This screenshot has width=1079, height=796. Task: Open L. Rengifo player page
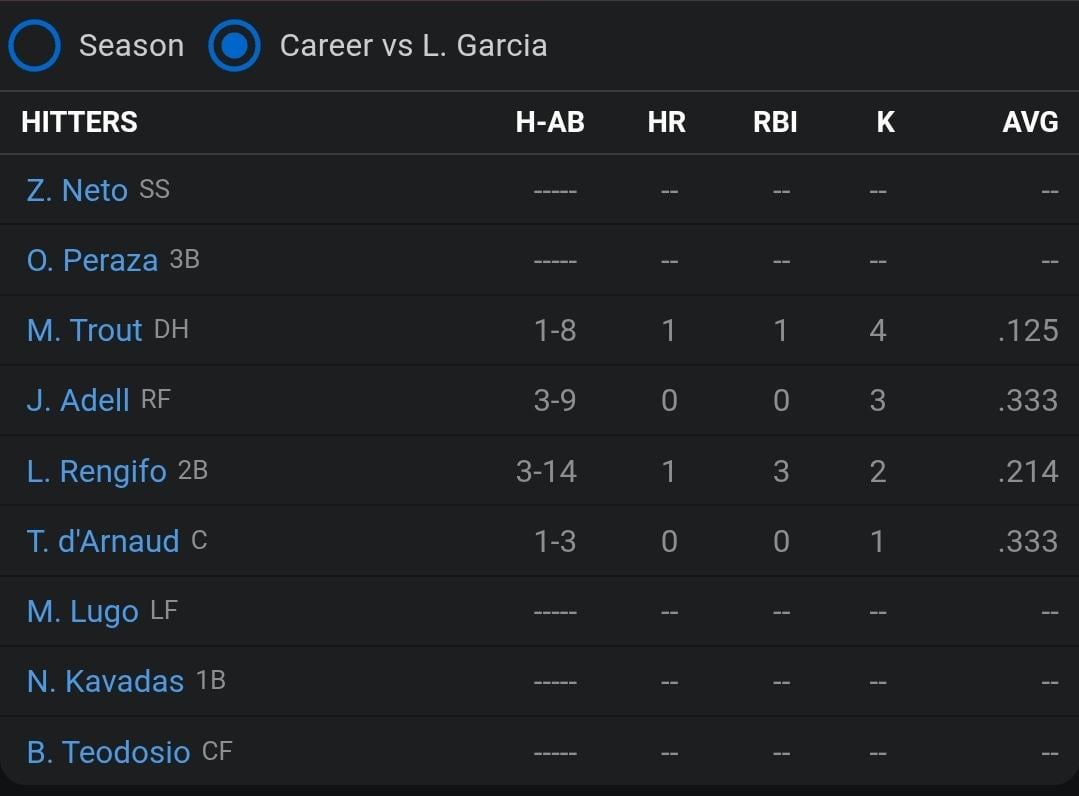click(x=97, y=471)
